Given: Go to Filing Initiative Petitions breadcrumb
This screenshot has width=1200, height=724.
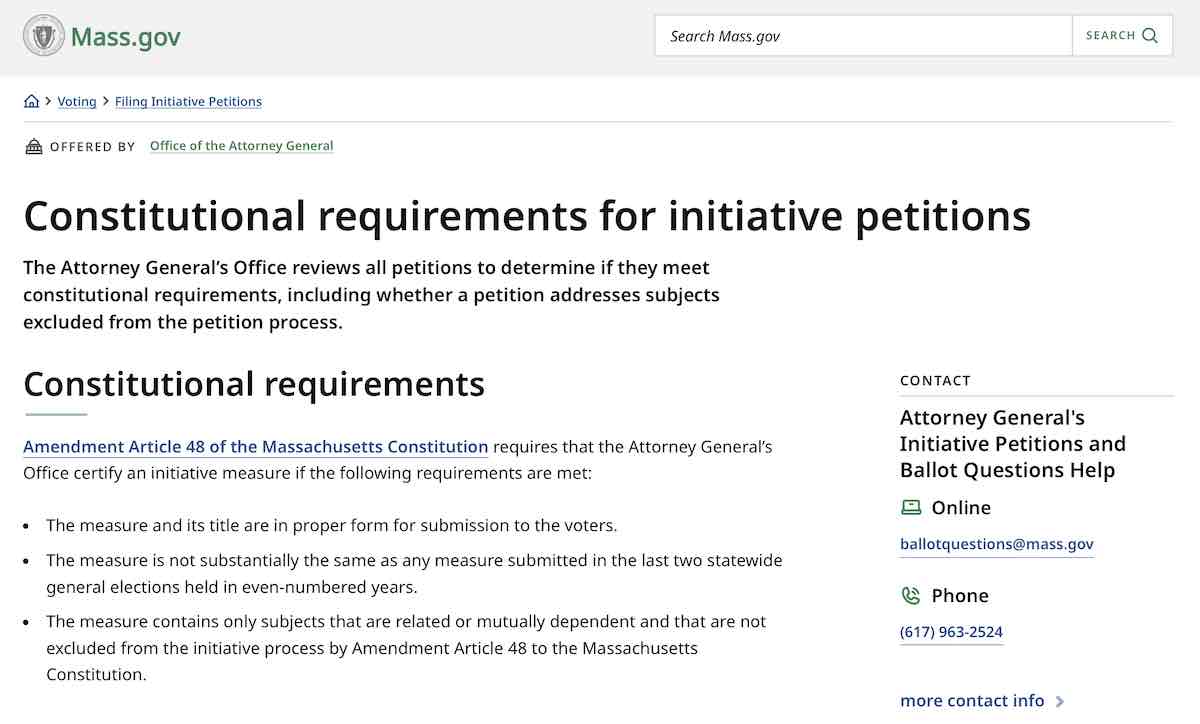Looking at the screenshot, I should [x=188, y=102].
